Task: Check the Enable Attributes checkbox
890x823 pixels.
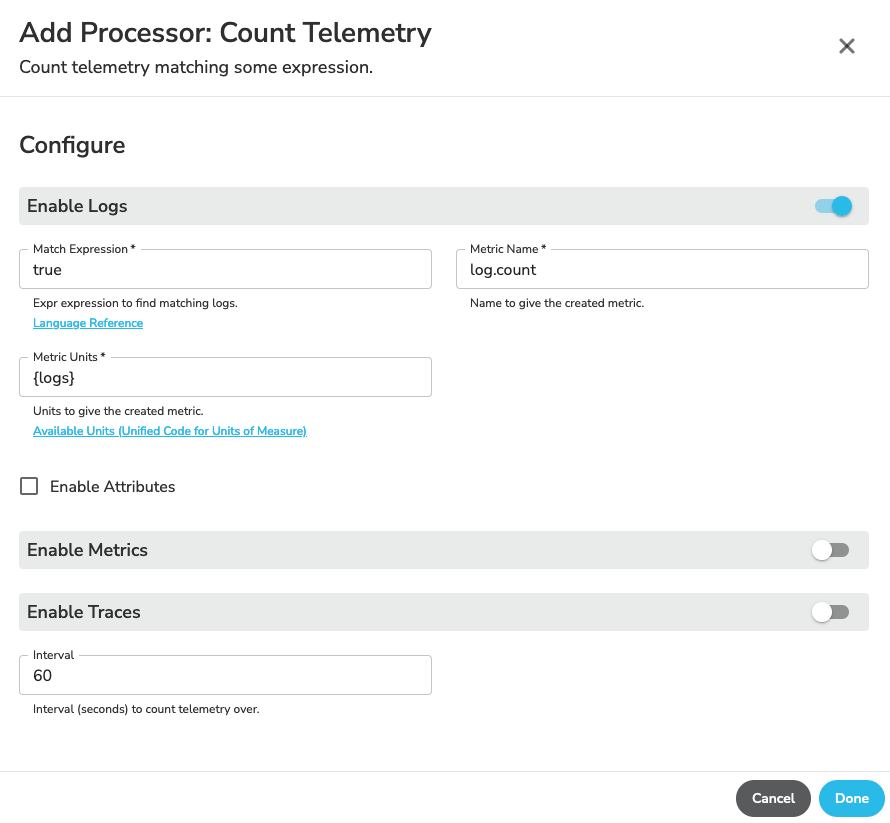Action: click(x=29, y=486)
